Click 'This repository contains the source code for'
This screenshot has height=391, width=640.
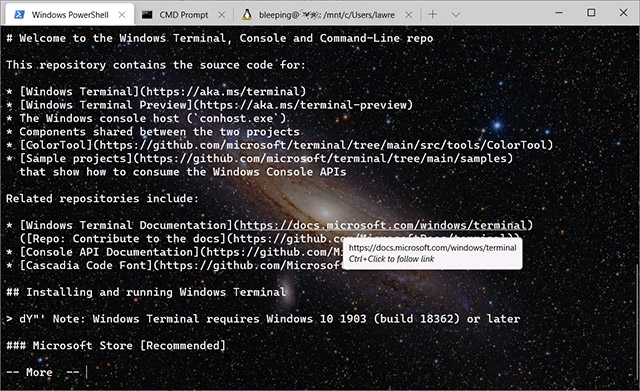pos(156,65)
